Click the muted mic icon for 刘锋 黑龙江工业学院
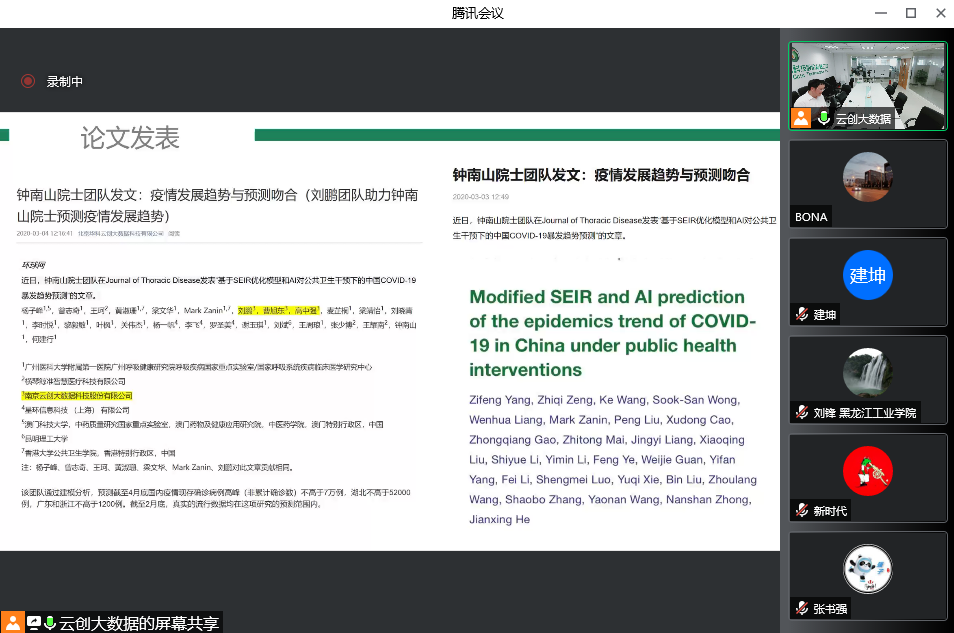954x633 pixels. (x=801, y=413)
